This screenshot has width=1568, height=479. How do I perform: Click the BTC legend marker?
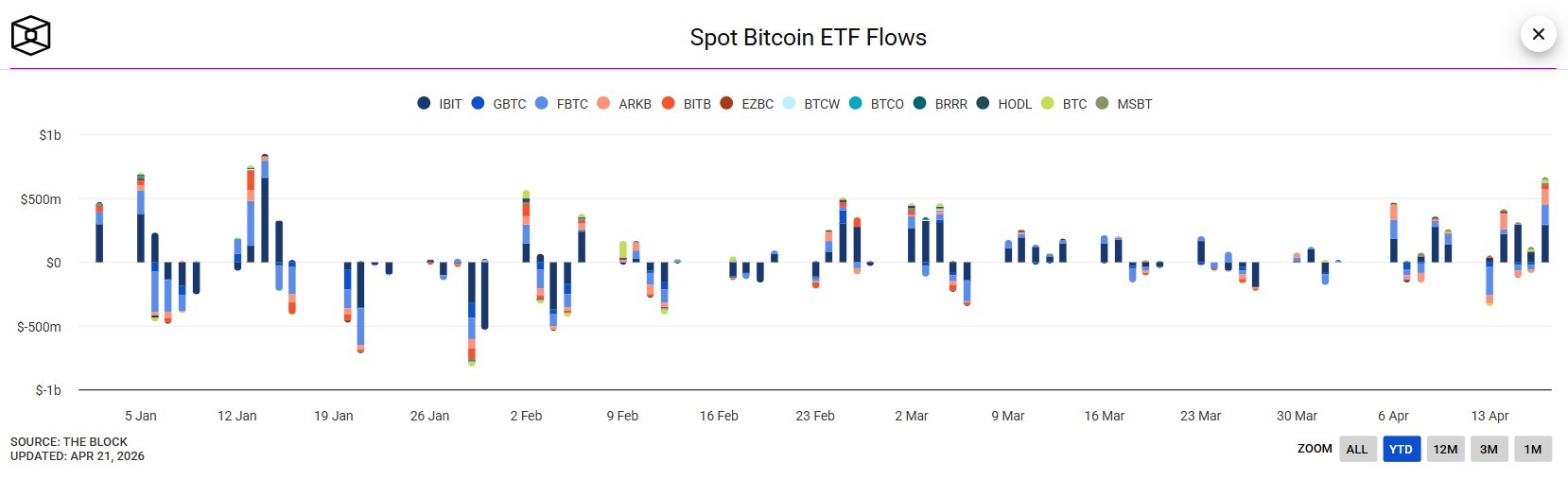point(1047,103)
